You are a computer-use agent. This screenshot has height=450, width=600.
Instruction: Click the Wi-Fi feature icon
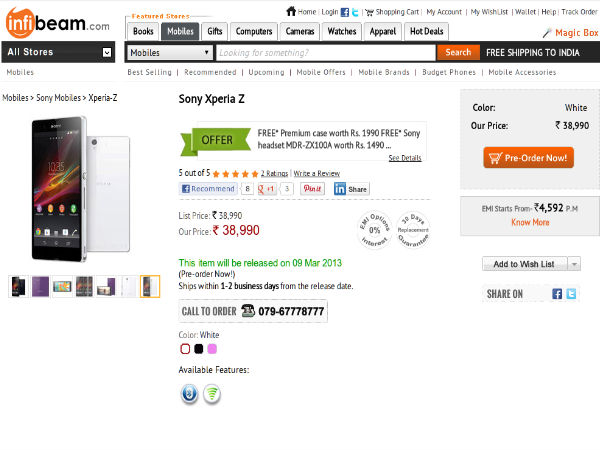tap(211, 394)
